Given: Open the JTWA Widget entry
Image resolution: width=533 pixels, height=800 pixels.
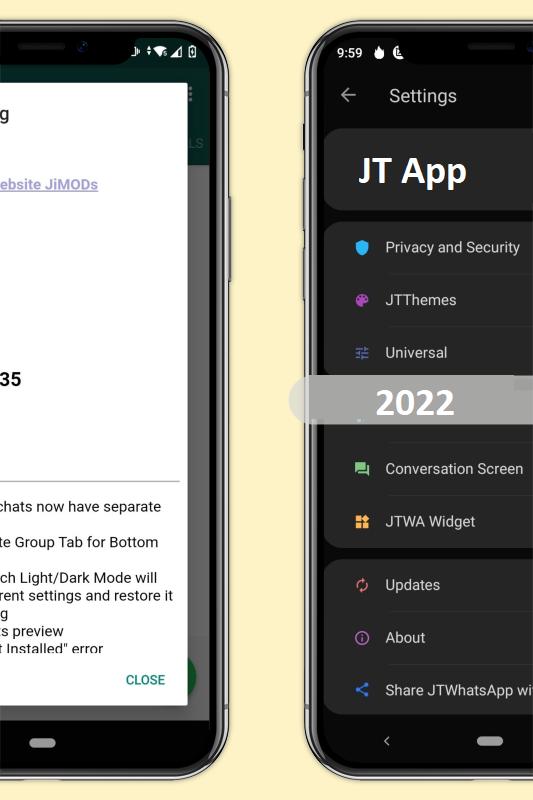Looking at the screenshot, I should (428, 521).
